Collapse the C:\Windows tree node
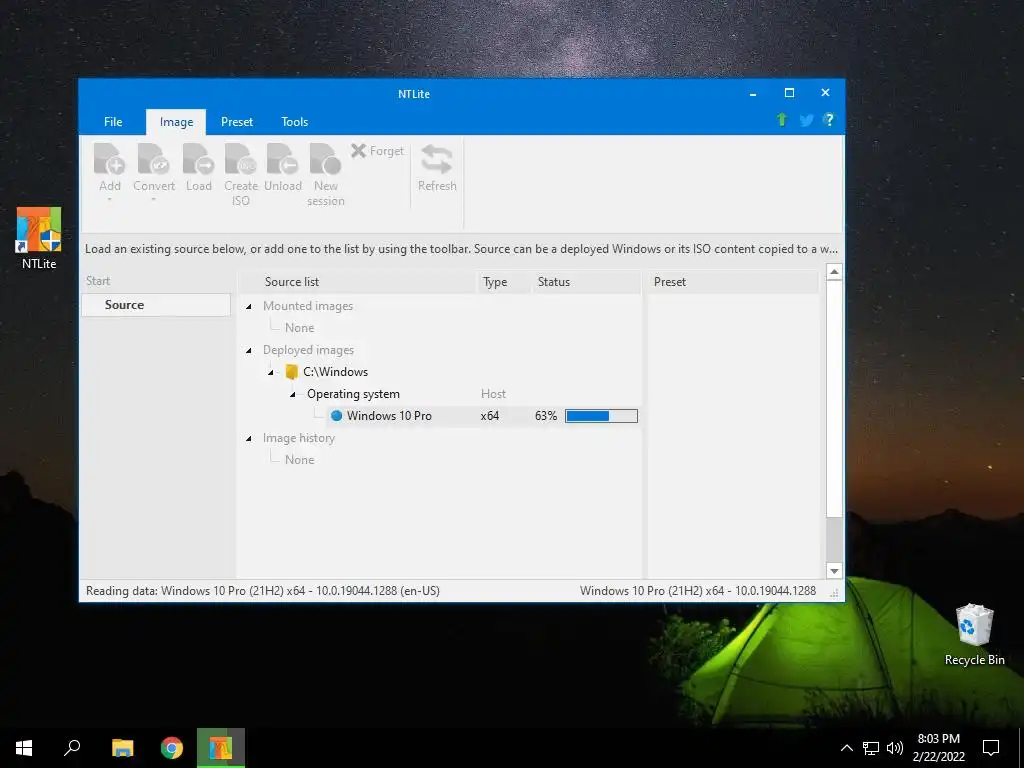This screenshot has height=768, width=1024. coord(270,373)
